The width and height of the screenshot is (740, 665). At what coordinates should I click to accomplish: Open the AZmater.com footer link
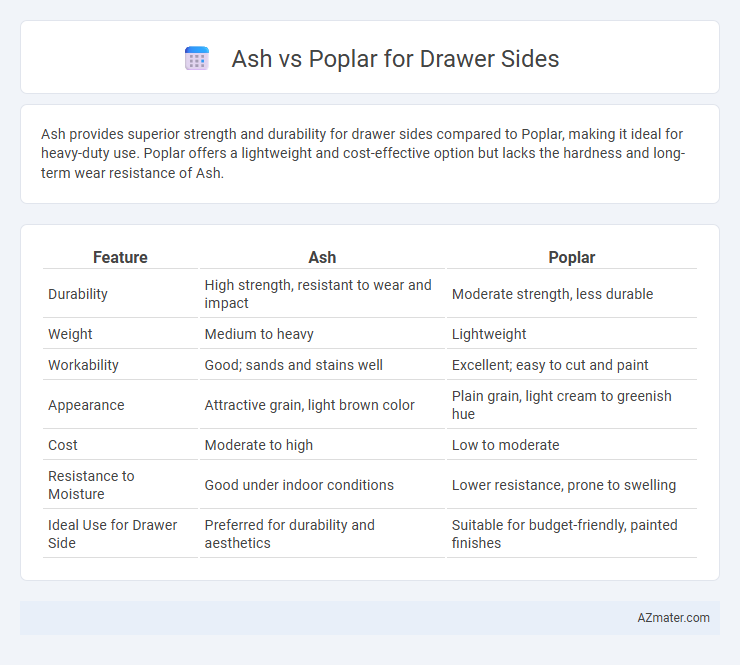673,618
